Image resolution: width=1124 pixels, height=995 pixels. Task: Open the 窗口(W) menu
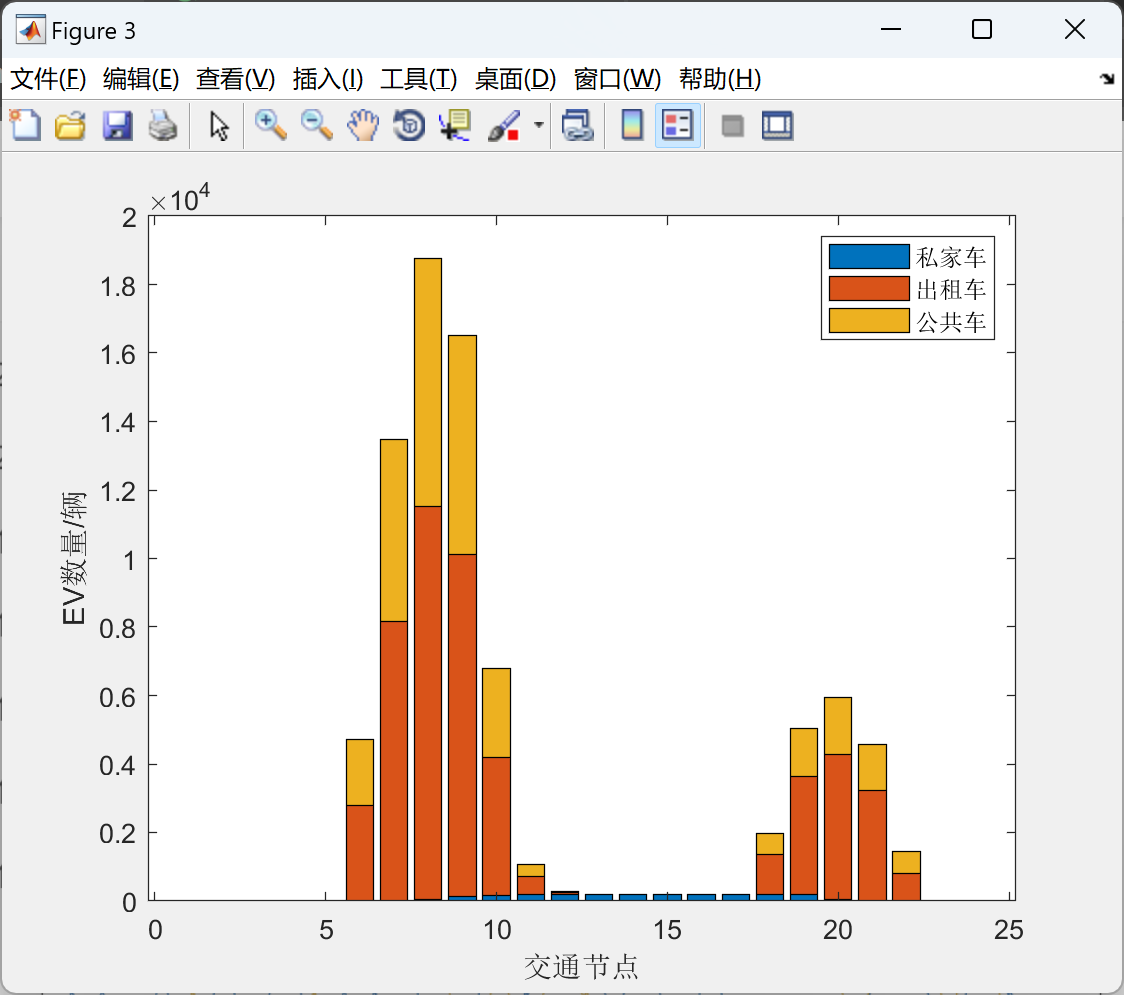617,79
